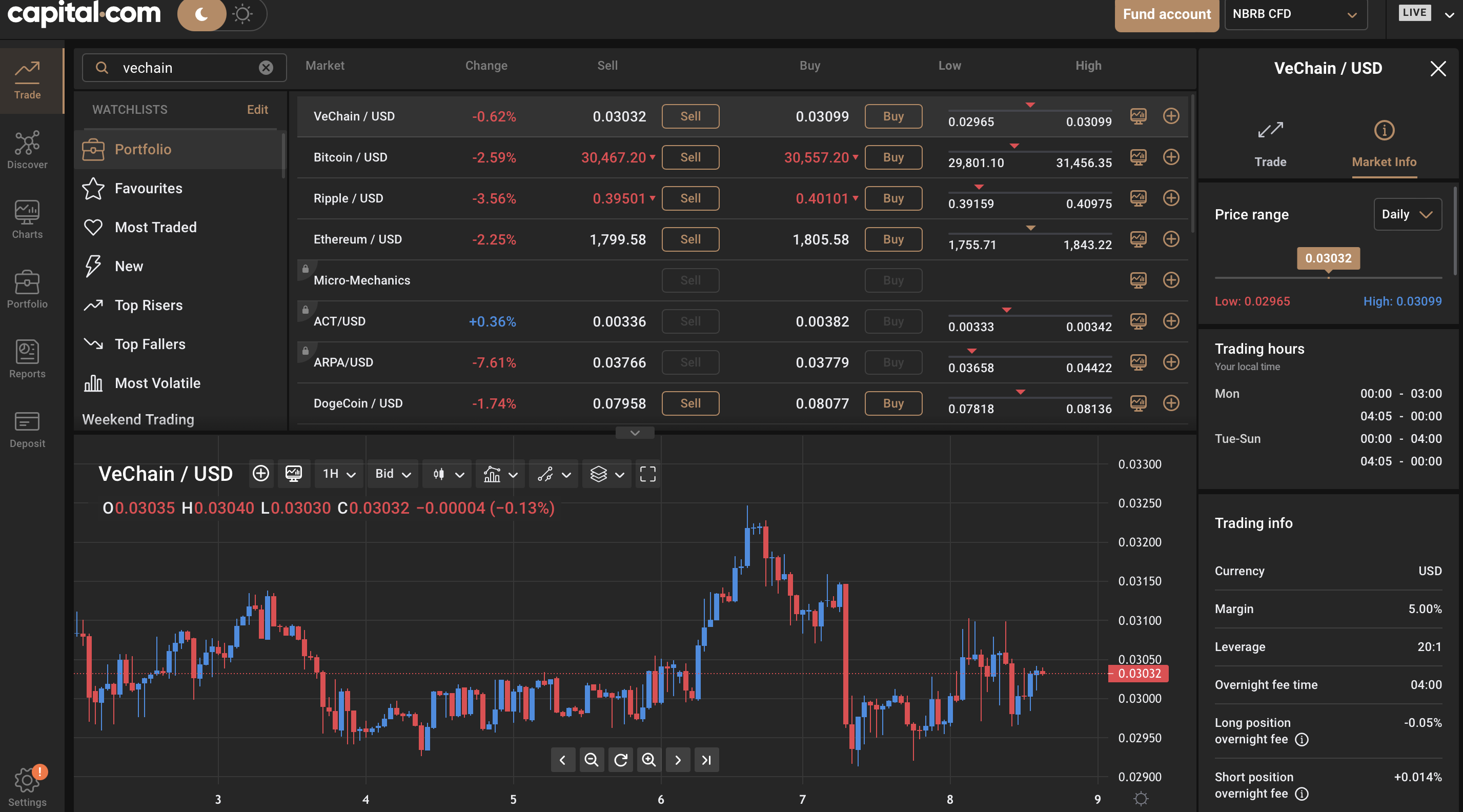
Task: Click the price range slider marker 0.03032
Action: coord(1328,258)
